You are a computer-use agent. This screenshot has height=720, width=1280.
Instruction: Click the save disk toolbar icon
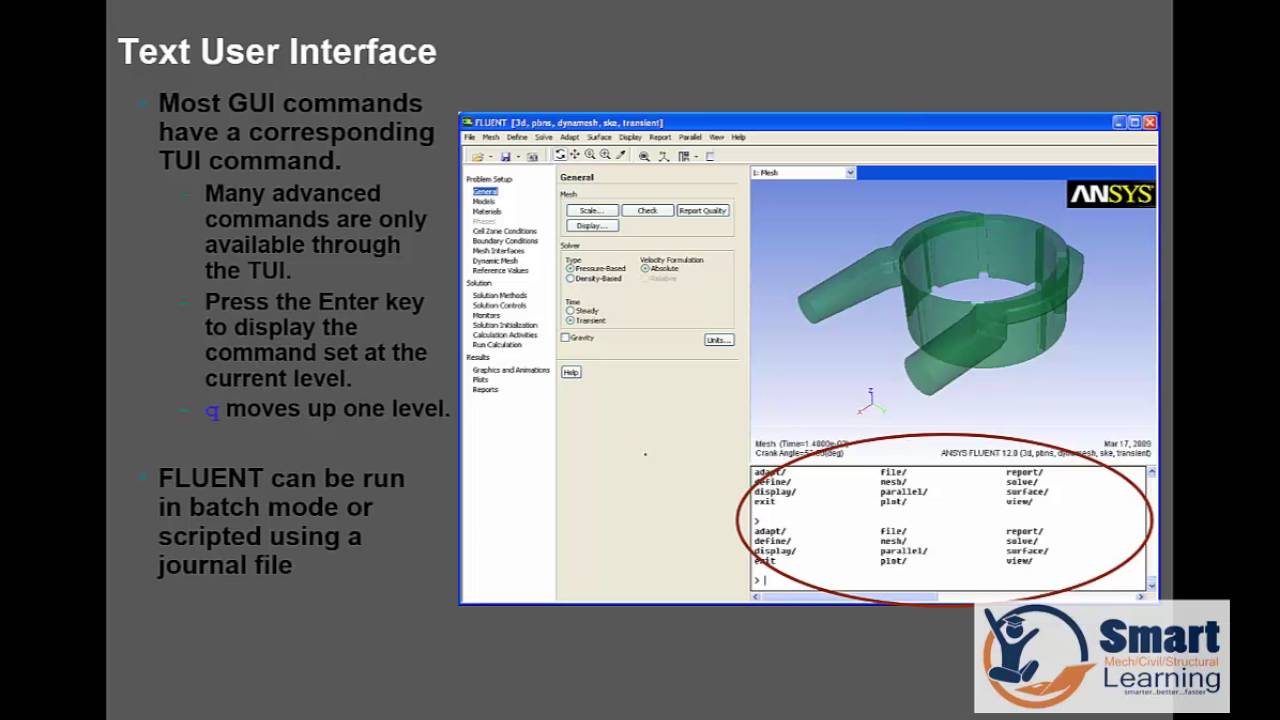coord(506,157)
